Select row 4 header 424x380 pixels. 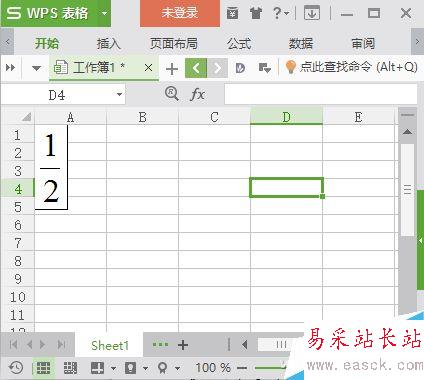point(17,189)
